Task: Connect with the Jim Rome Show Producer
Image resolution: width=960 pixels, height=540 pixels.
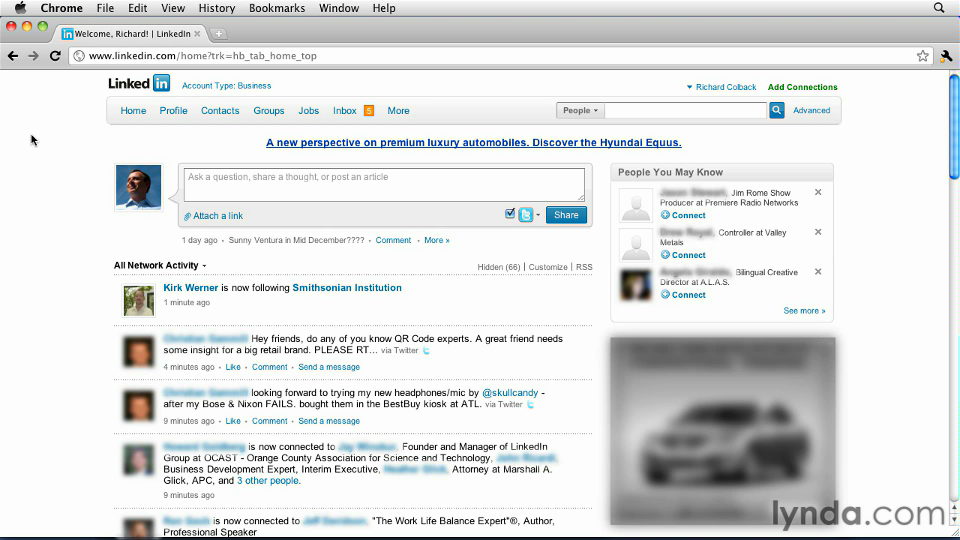Action: (x=683, y=215)
